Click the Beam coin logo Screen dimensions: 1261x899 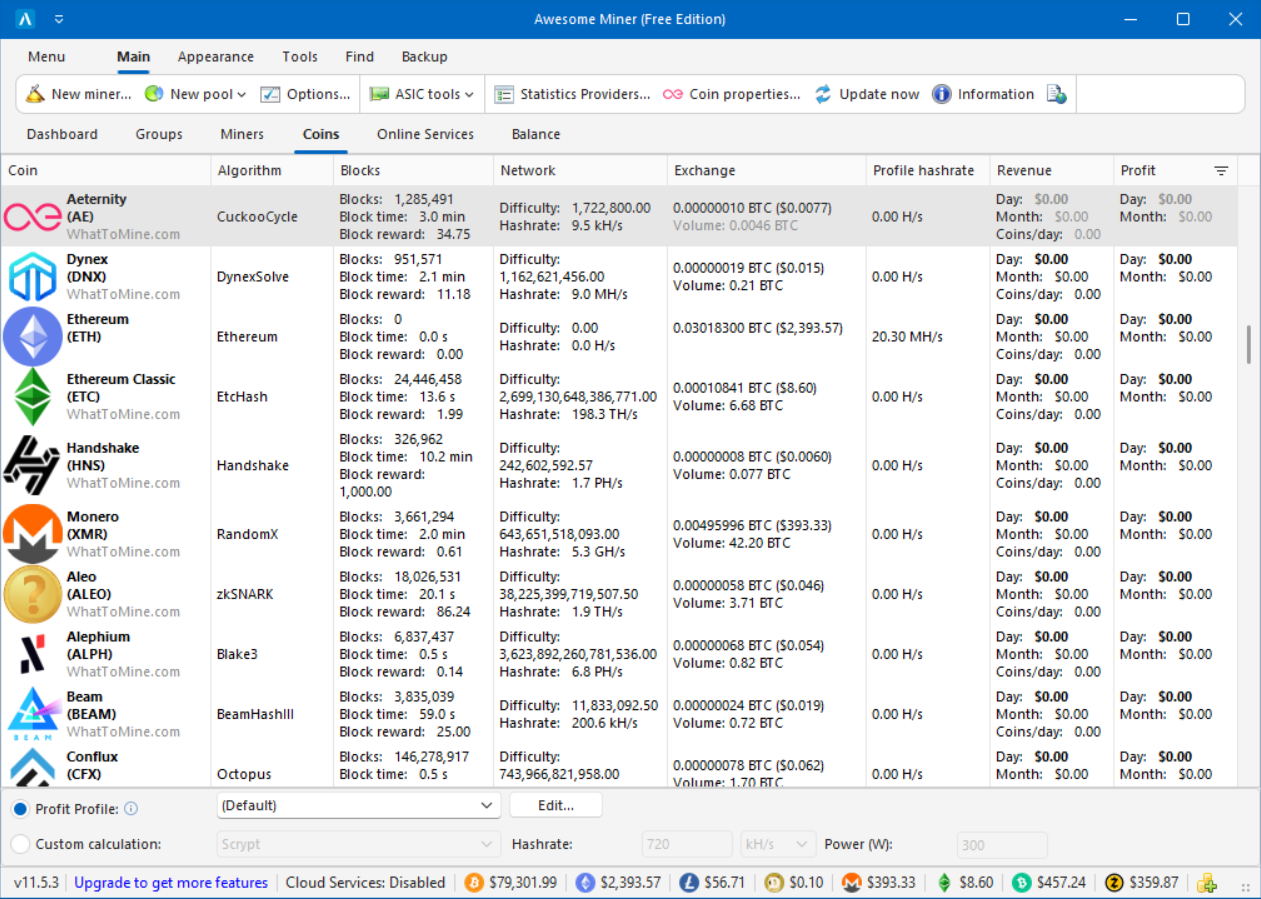[x=32, y=714]
